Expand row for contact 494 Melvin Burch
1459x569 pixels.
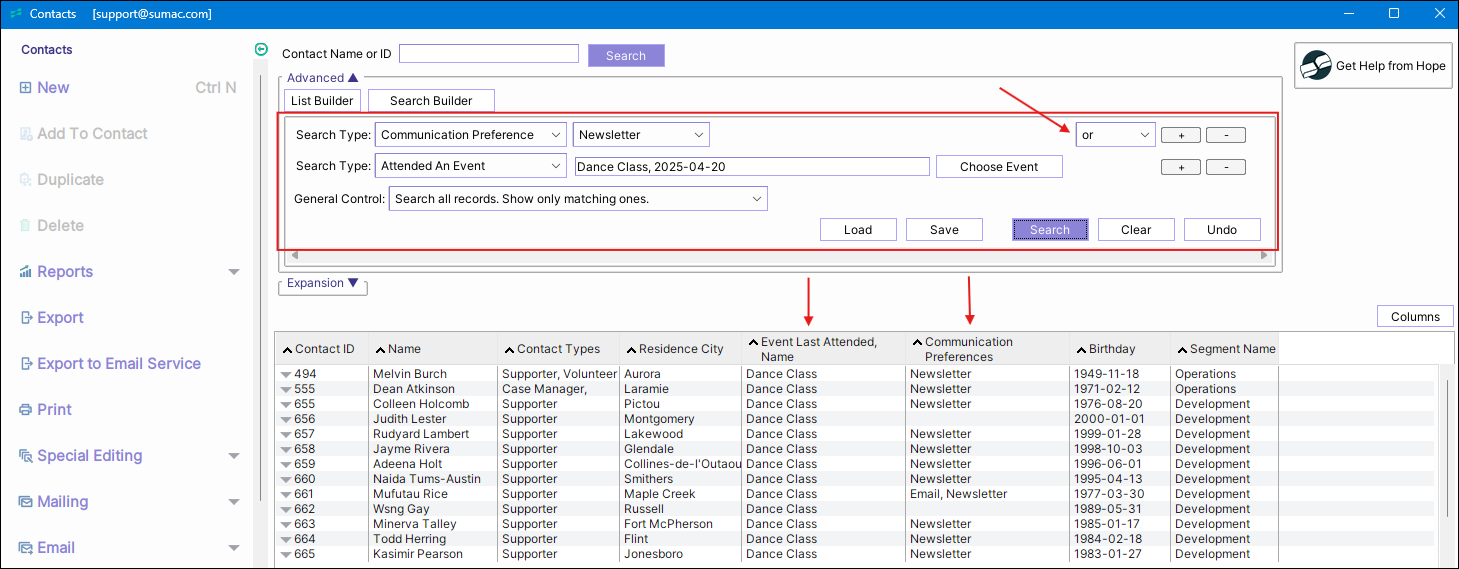[286, 375]
